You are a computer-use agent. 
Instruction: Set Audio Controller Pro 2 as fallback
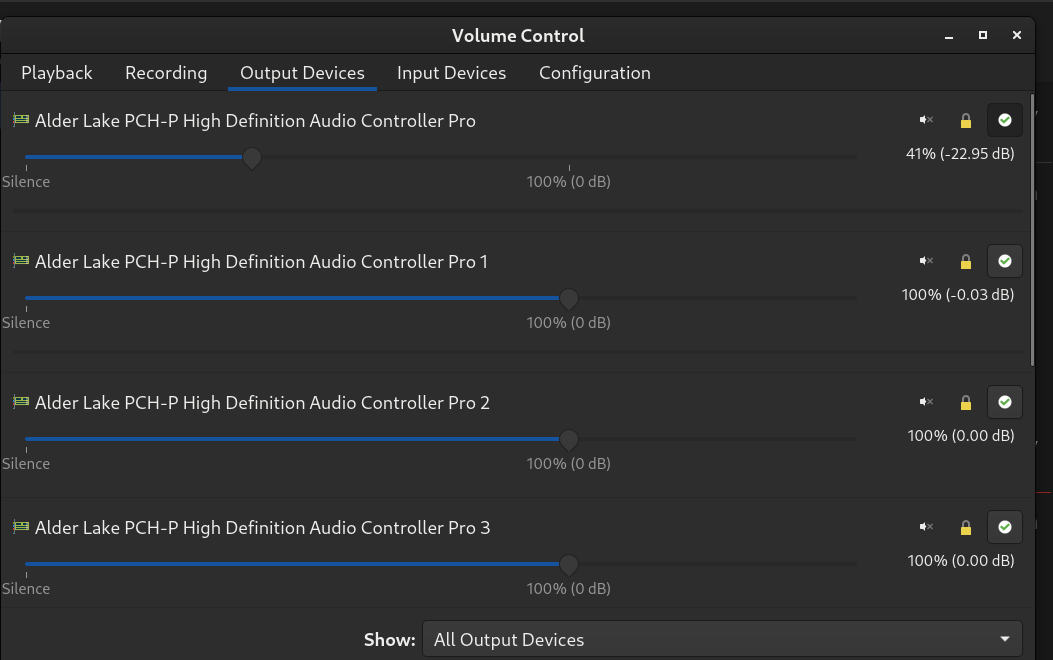click(x=1005, y=402)
